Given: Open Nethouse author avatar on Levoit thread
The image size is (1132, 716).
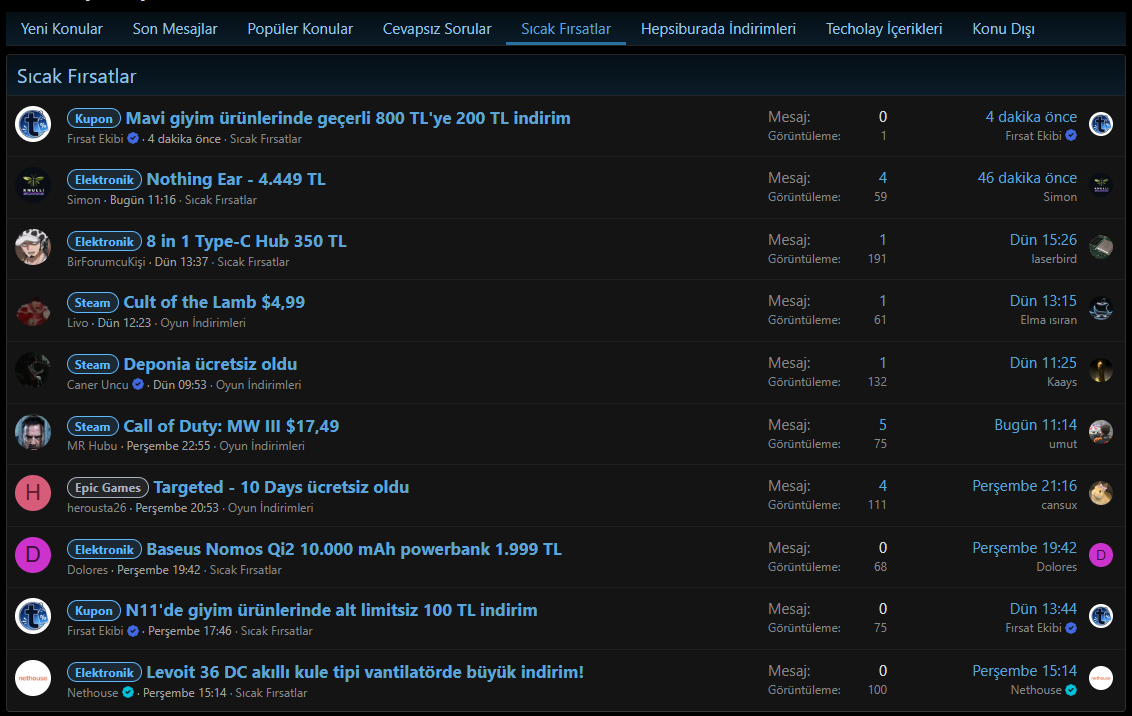Looking at the screenshot, I should pyautogui.click(x=33, y=678).
